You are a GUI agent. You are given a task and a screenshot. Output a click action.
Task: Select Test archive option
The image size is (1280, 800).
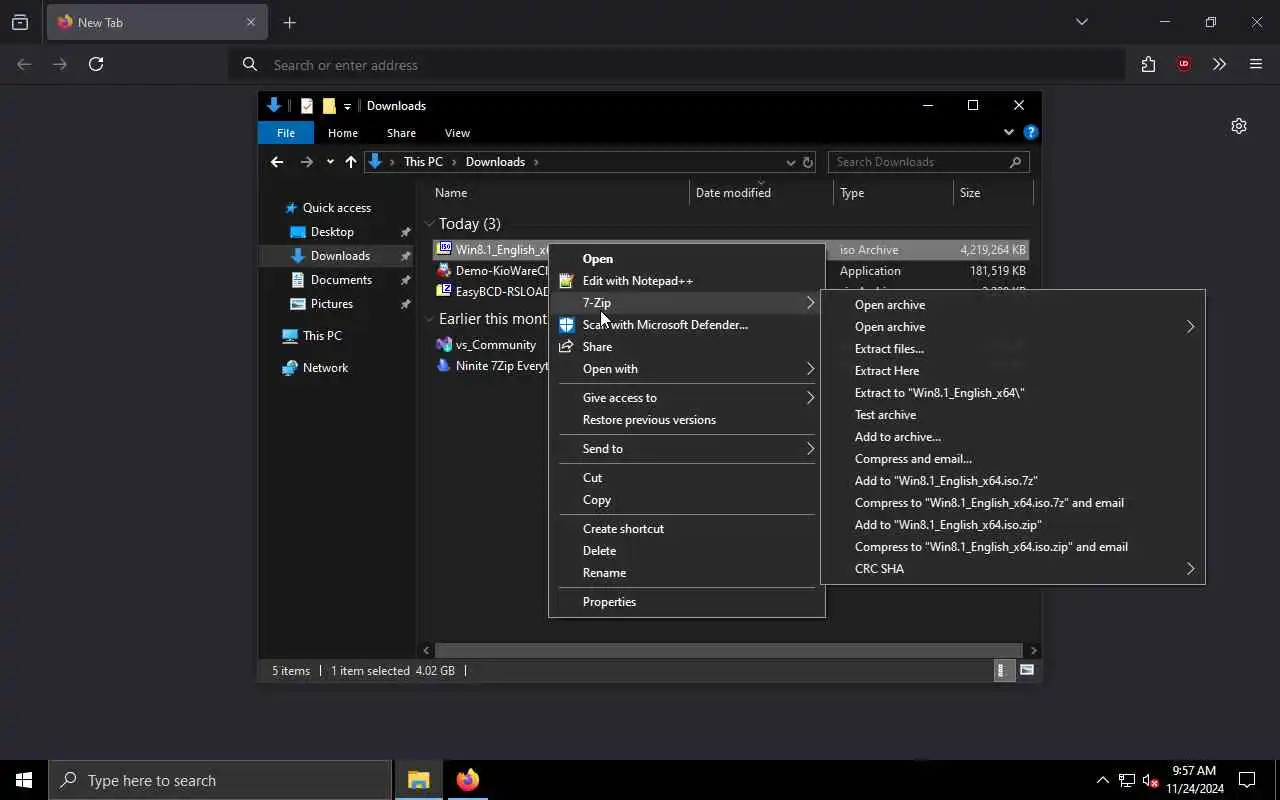pos(1012,415)
